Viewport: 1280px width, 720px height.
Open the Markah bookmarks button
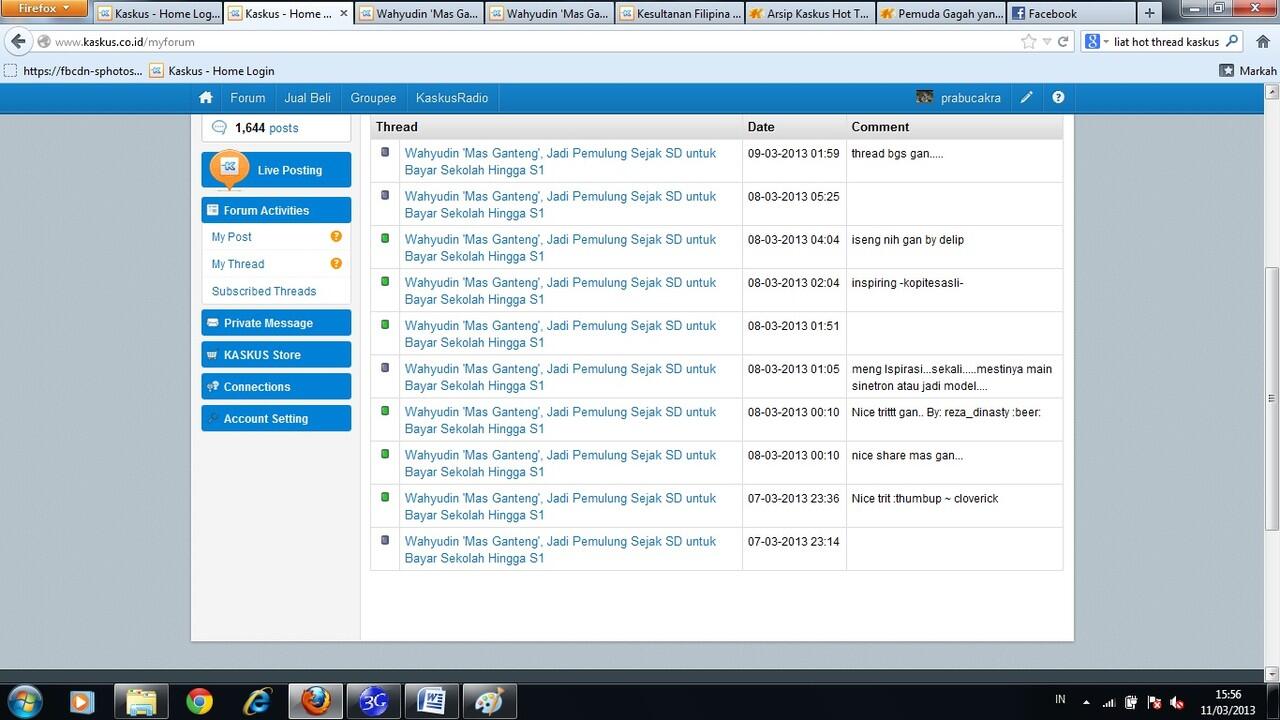point(1248,71)
